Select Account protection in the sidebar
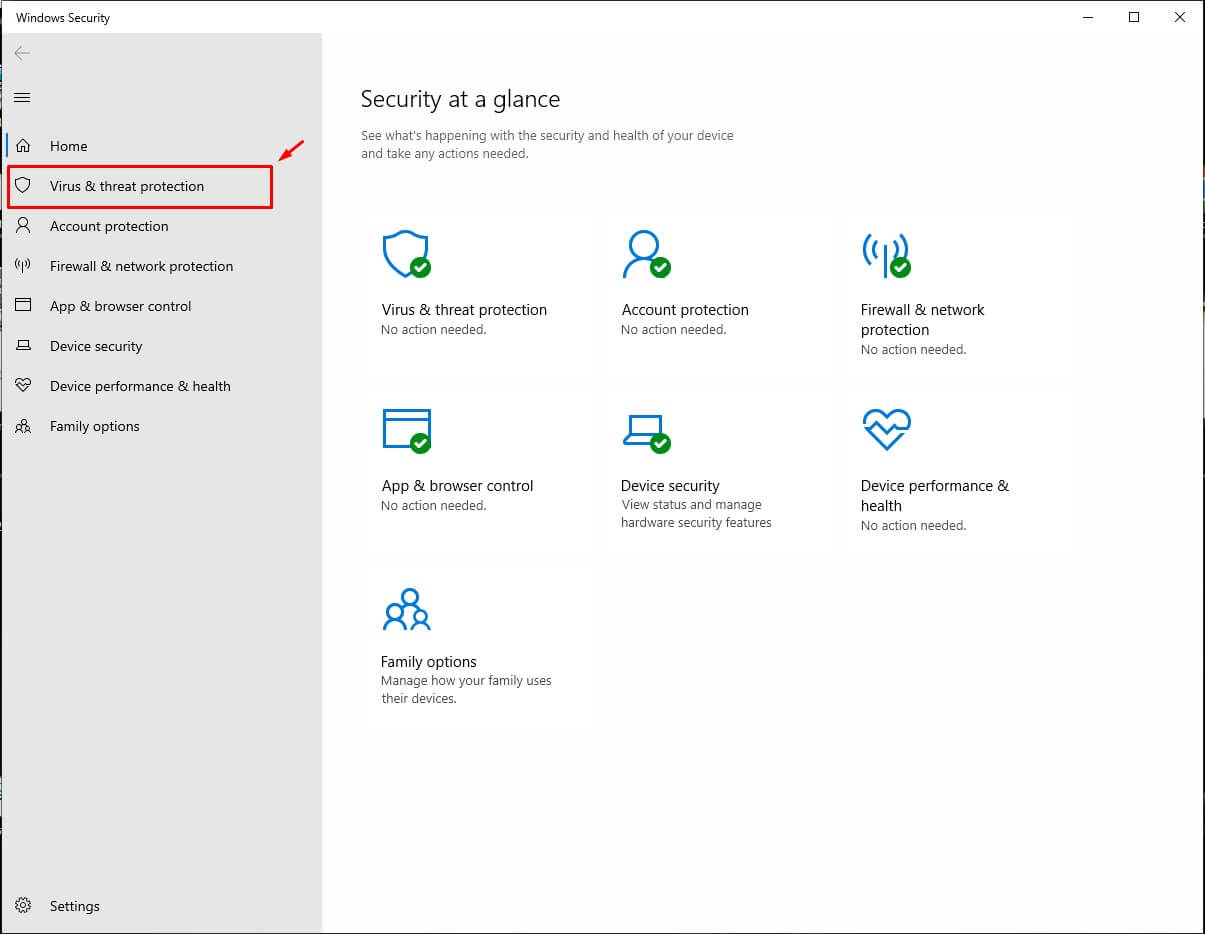Viewport: 1205px width, 934px height. click(x=109, y=226)
